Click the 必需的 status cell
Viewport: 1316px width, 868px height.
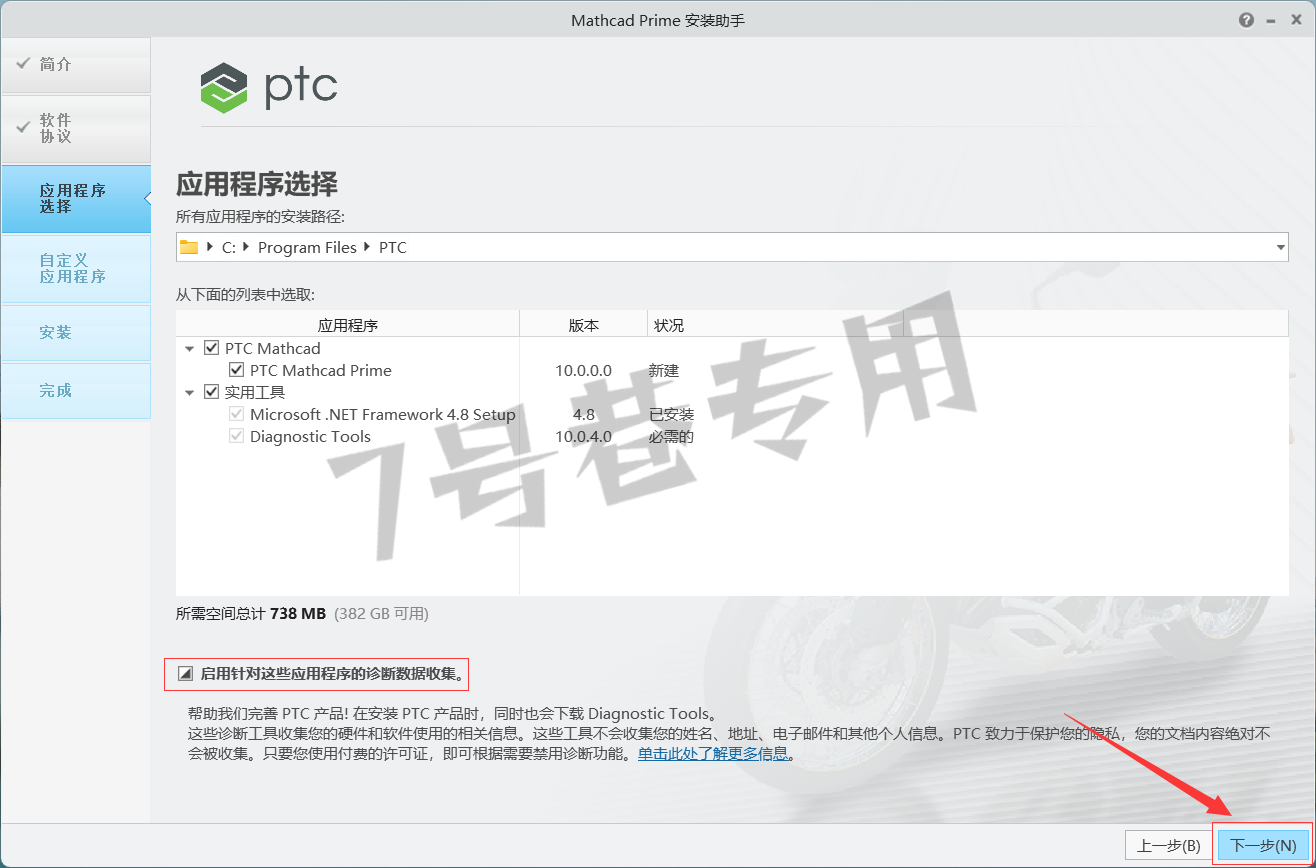(672, 436)
